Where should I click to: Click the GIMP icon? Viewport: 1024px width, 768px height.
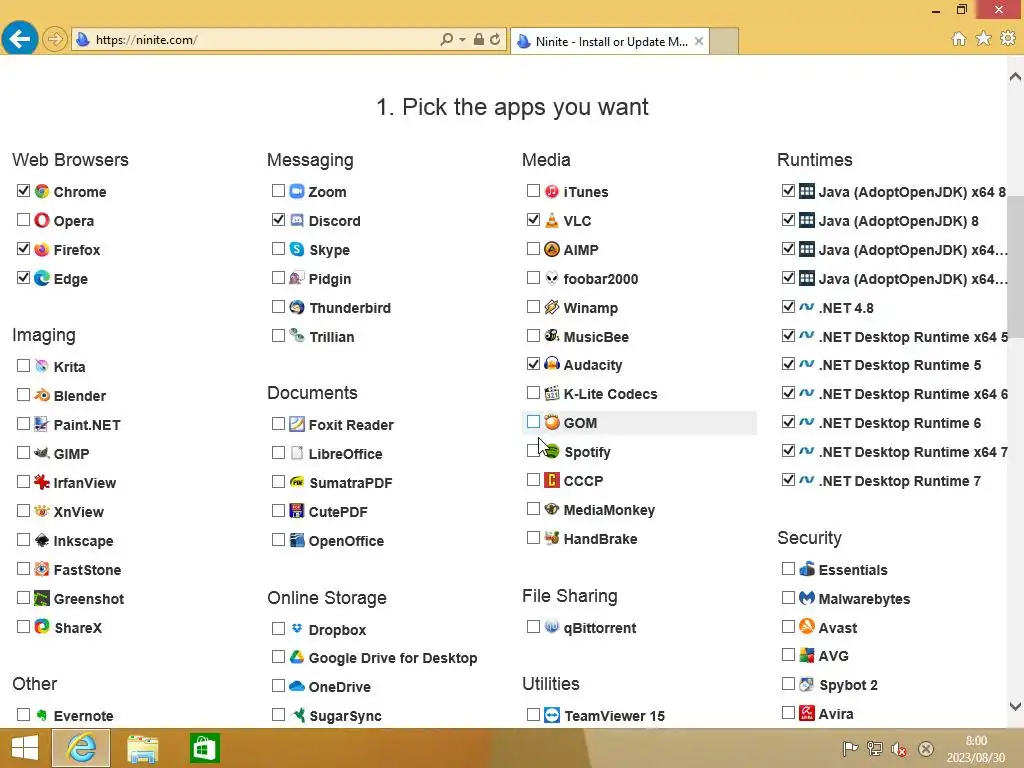click(42, 453)
